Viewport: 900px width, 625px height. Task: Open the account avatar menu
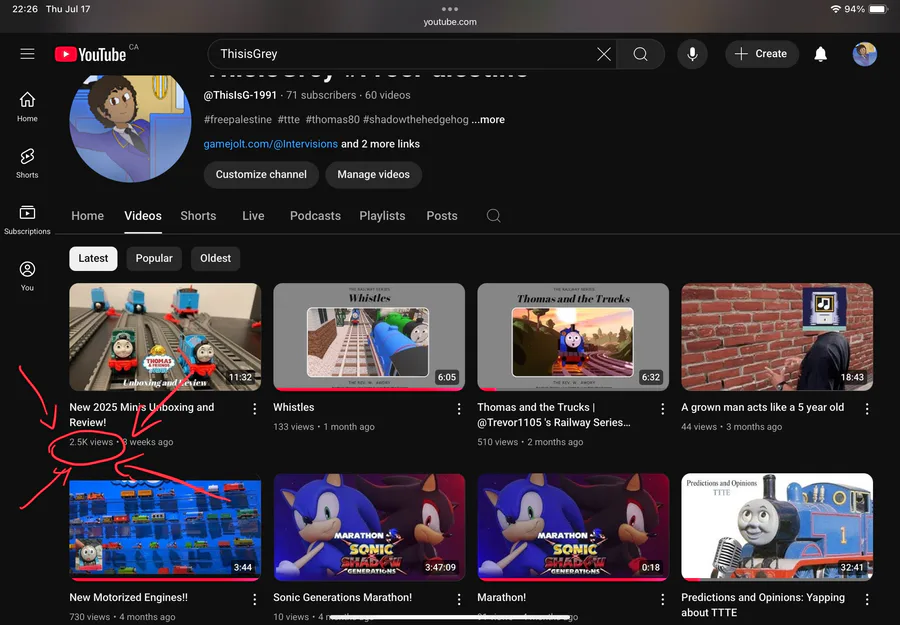tap(864, 54)
